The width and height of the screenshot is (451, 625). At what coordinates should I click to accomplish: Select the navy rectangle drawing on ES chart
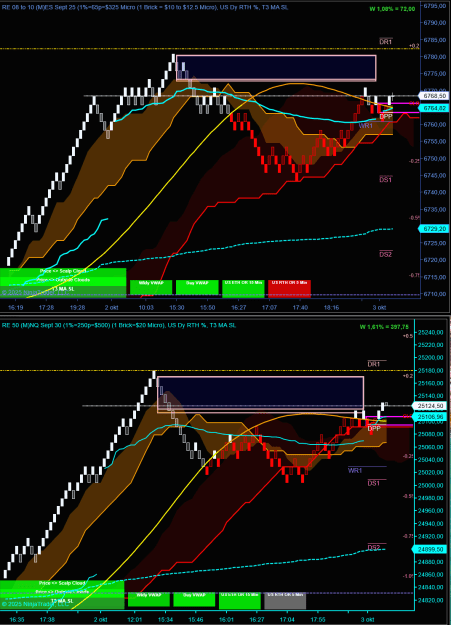pyautogui.click(x=276, y=68)
